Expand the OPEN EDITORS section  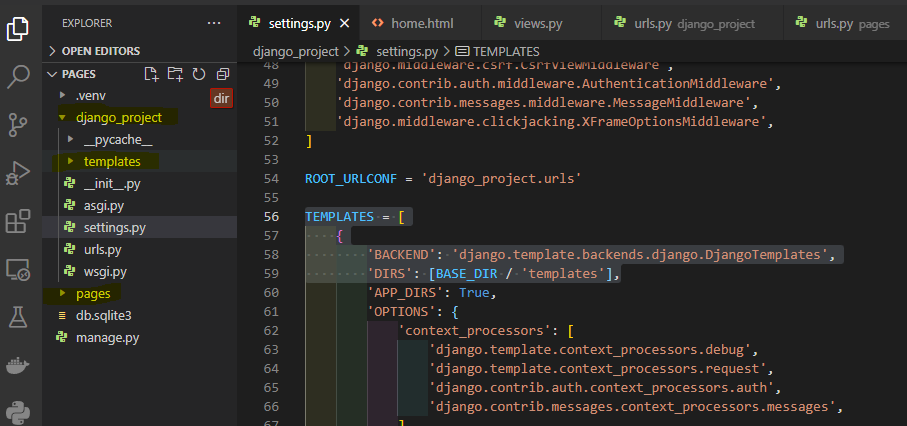[139, 51]
